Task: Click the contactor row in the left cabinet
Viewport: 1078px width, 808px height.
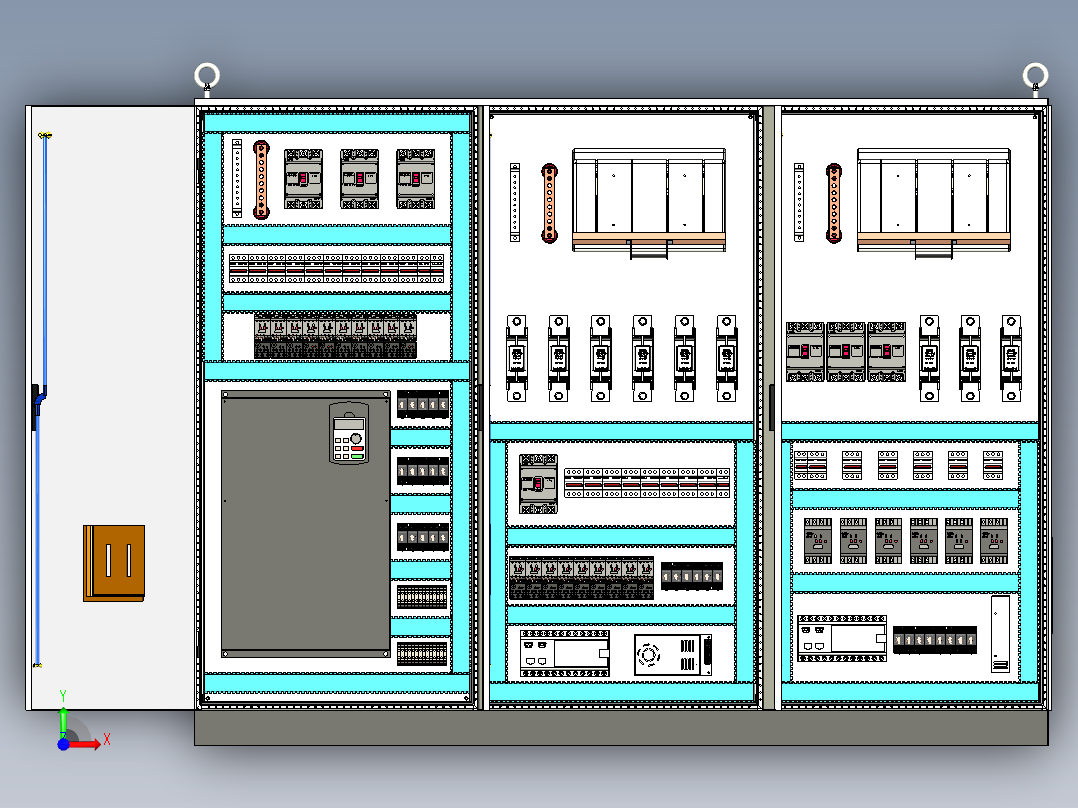Action: click(x=336, y=336)
